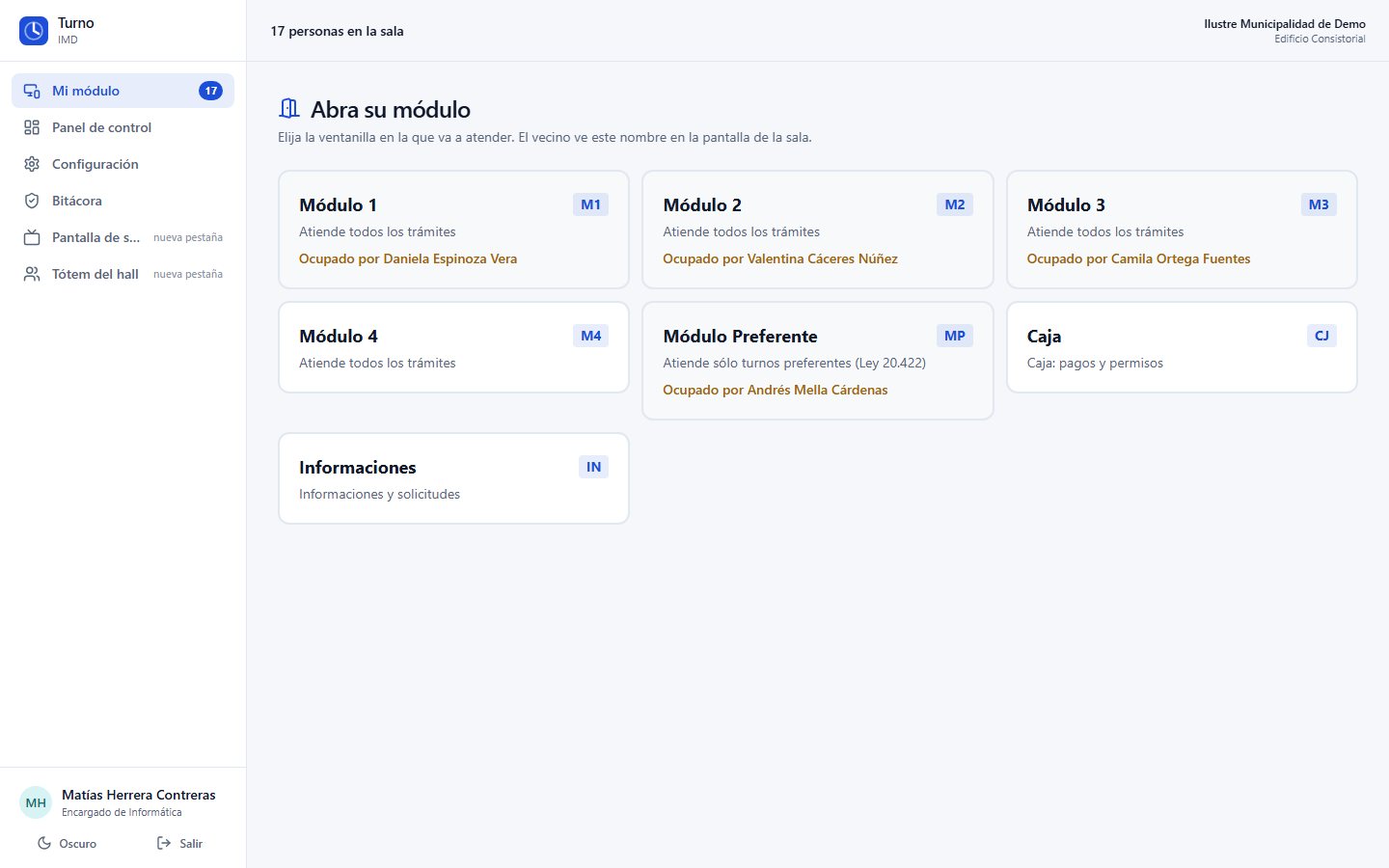The height and width of the screenshot is (868, 1389).
Task: Click the Bitácora shield icon
Action: click(x=32, y=201)
